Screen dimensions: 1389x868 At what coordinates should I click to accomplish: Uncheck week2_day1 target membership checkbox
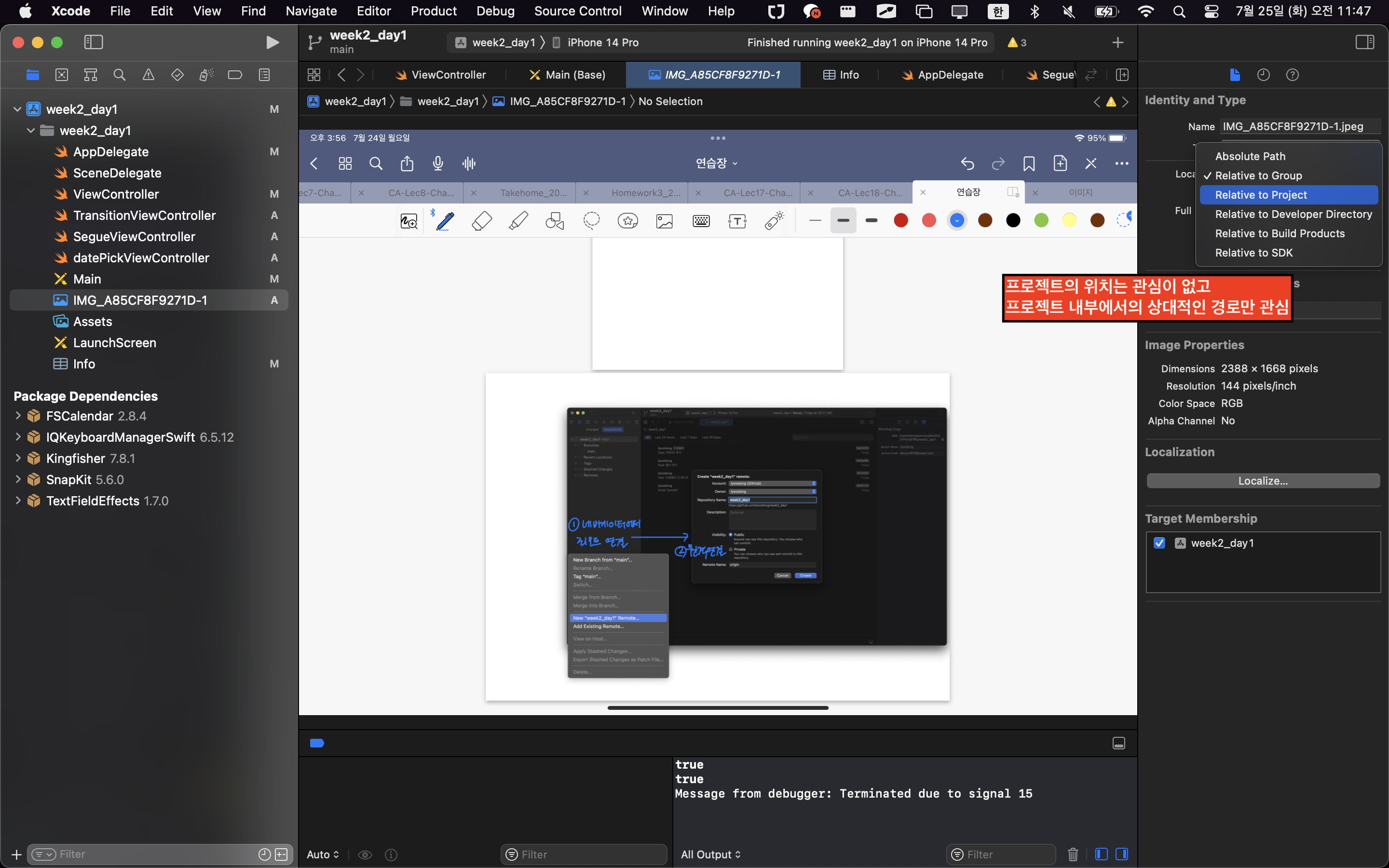[1159, 543]
